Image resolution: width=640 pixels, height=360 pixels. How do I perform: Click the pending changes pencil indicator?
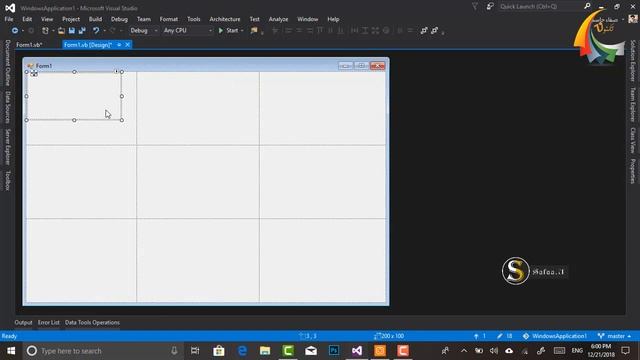tap(504, 336)
